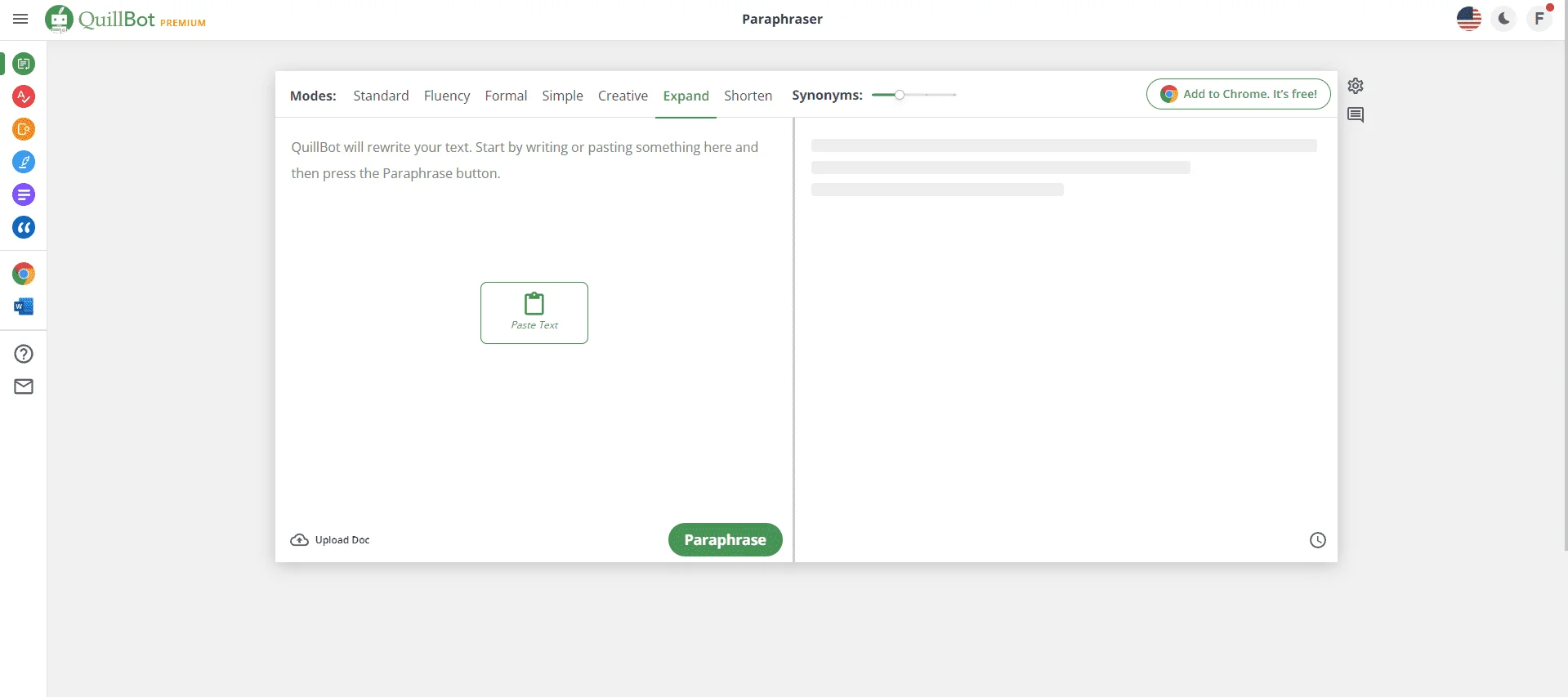Select the Shorten mode
The height and width of the screenshot is (697, 1568).
point(748,96)
